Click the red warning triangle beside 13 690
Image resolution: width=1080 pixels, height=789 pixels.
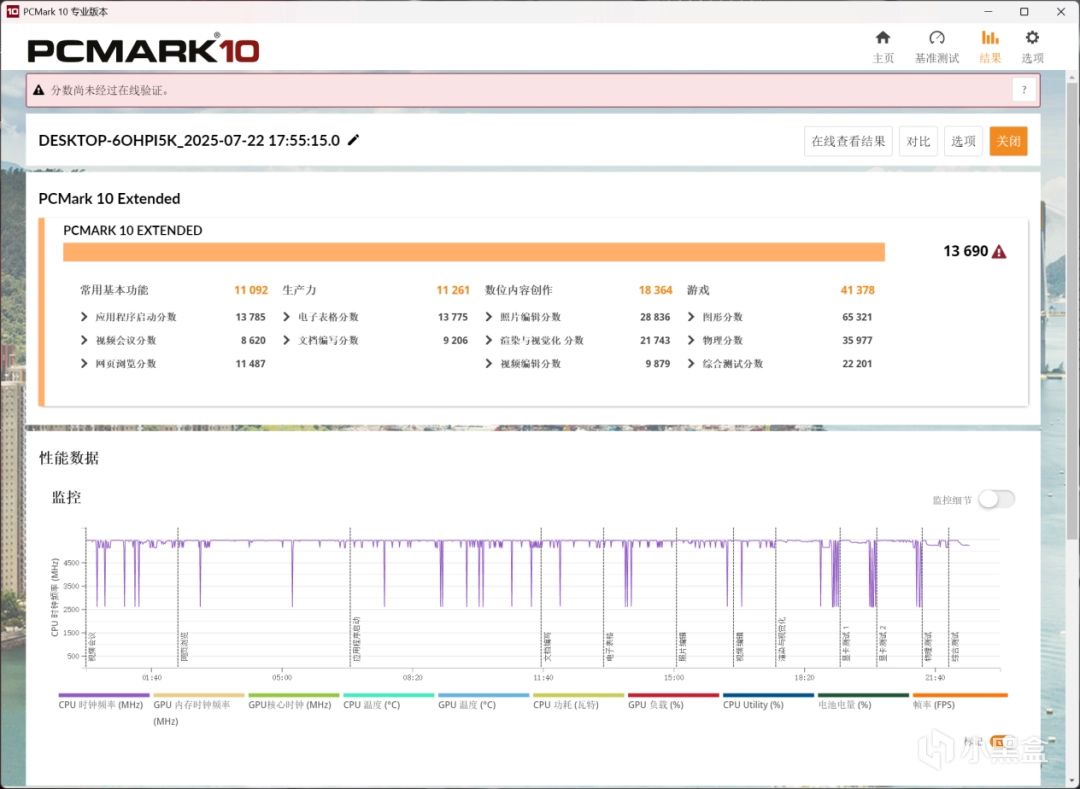point(999,252)
